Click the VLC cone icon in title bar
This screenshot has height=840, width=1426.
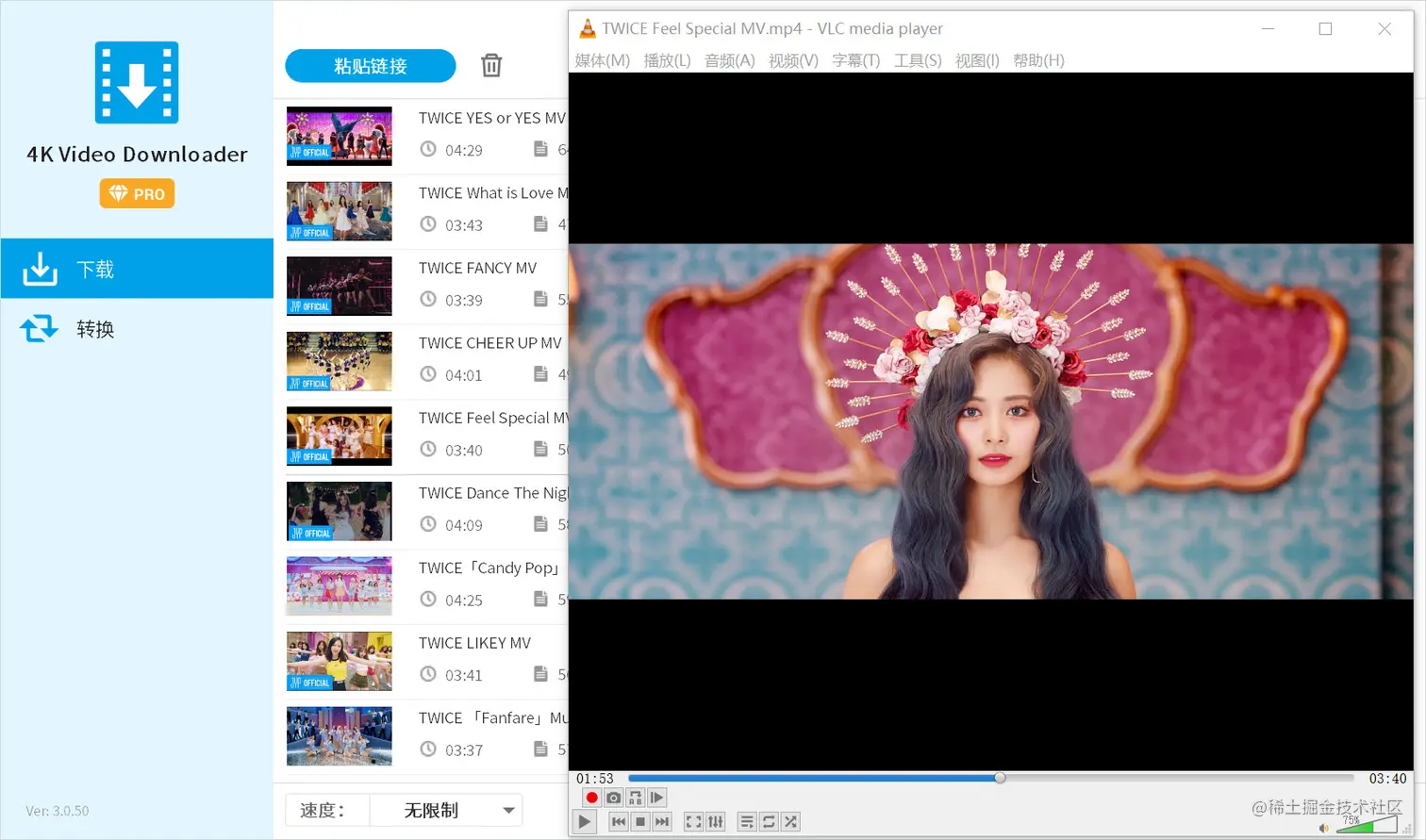tap(588, 28)
